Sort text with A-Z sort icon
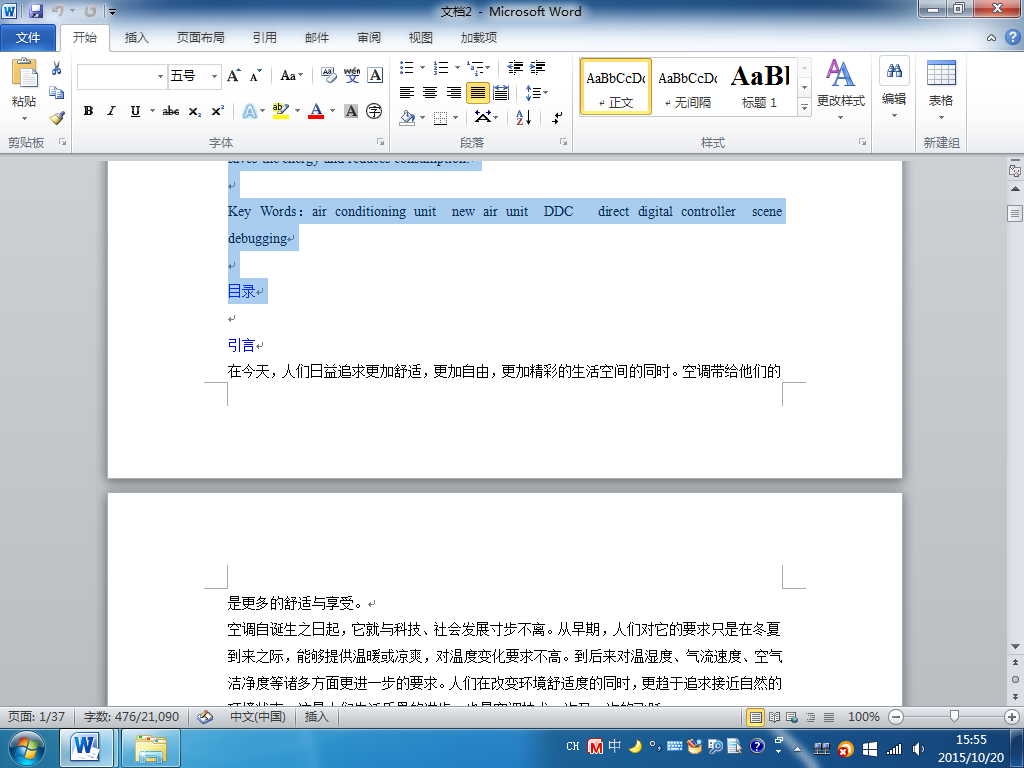 pos(524,118)
